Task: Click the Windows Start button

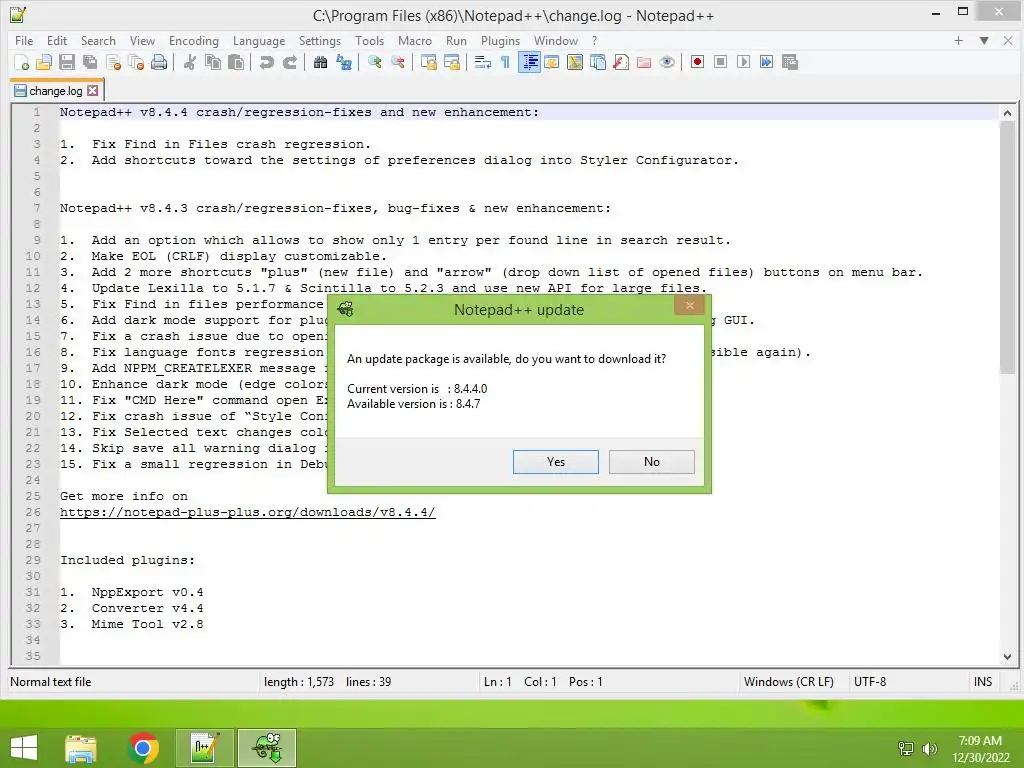Action: coord(24,748)
